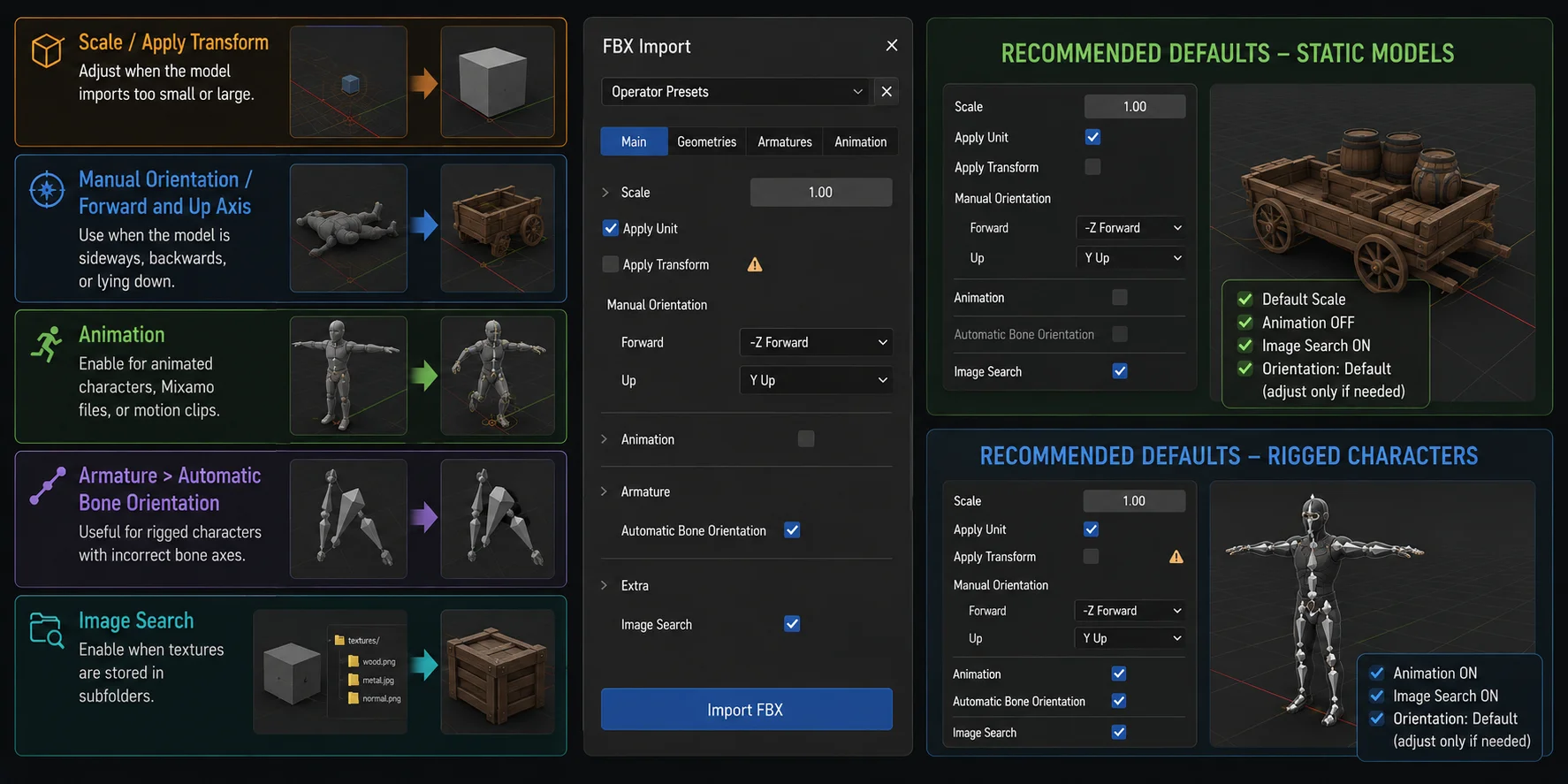The image size is (1568, 784).
Task: Click the large gray cube thumbnail in Scale card
Action: pyautogui.click(x=498, y=81)
